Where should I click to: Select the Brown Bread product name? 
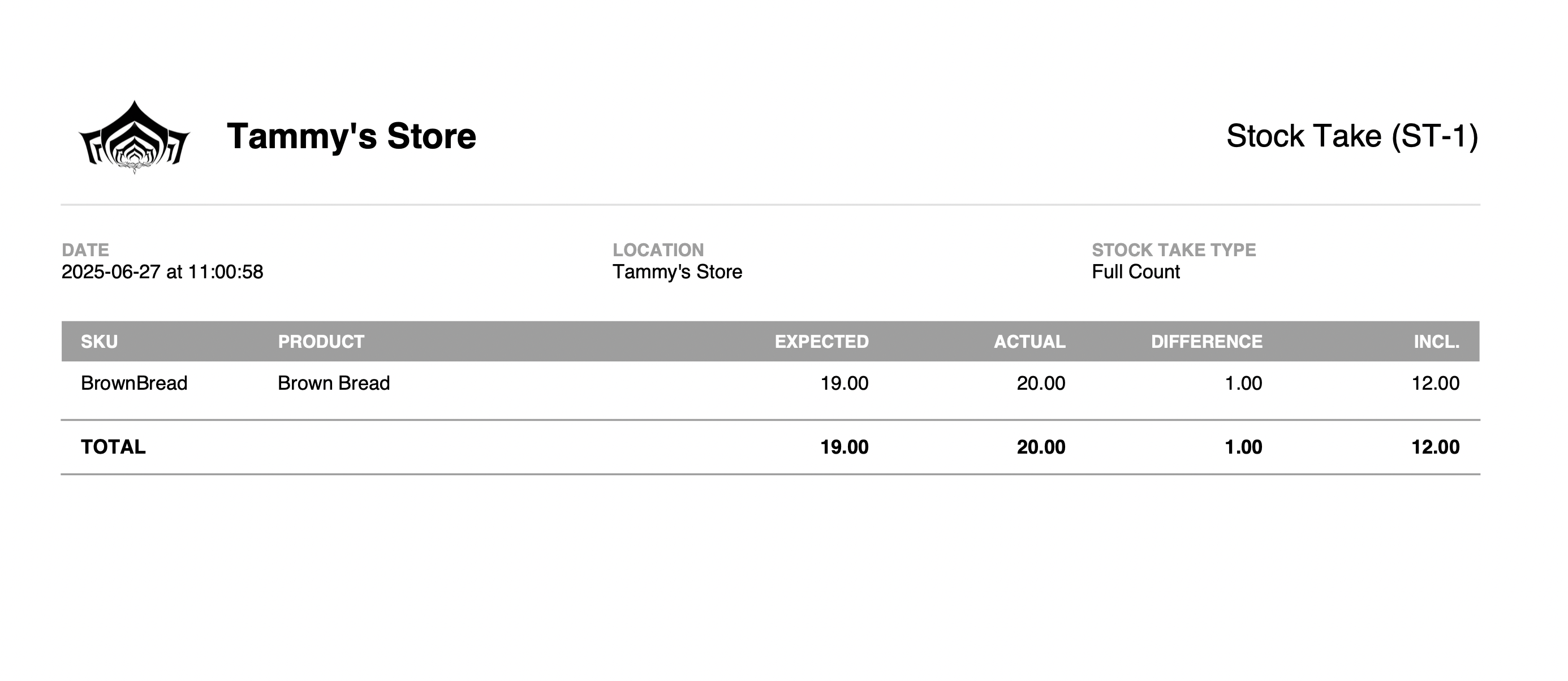334,383
